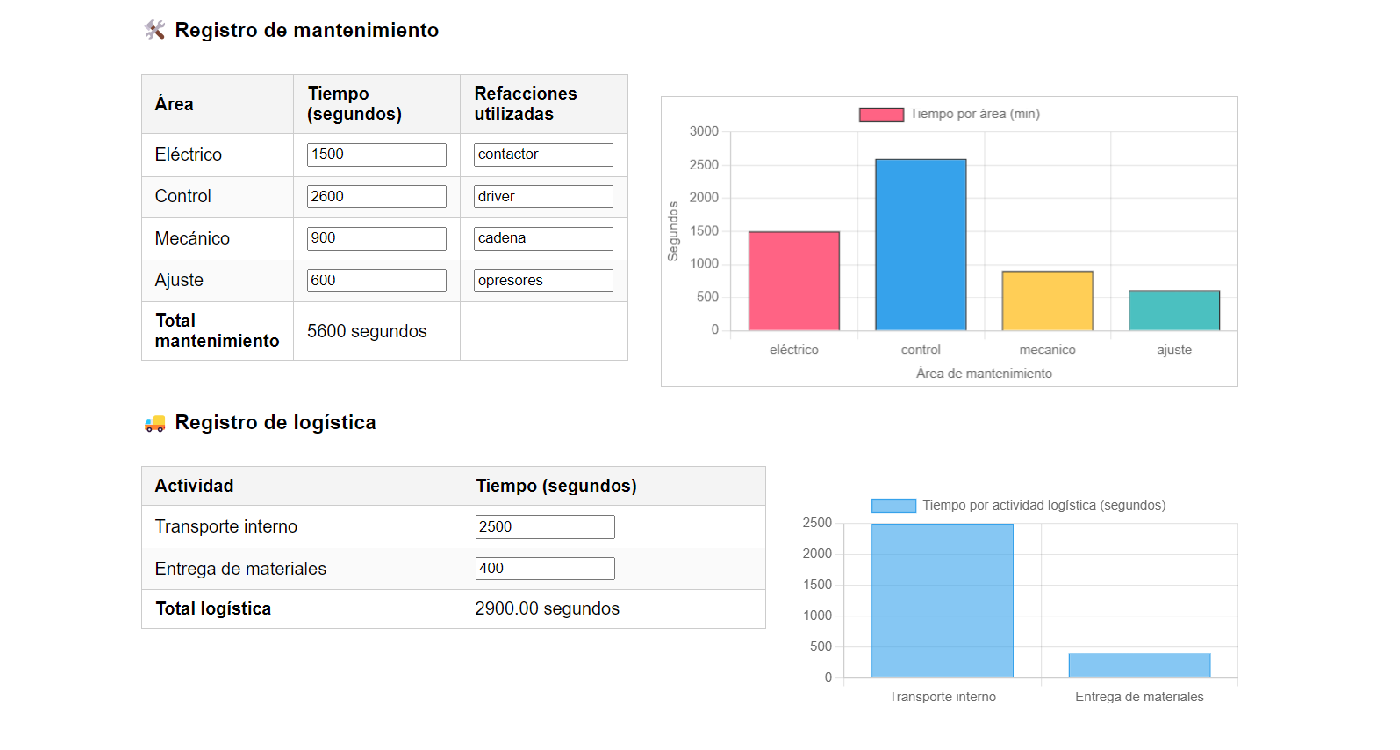The image size is (1400, 750).
Task: Click the Transporte interno time input
Action: (x=545, y=527)
